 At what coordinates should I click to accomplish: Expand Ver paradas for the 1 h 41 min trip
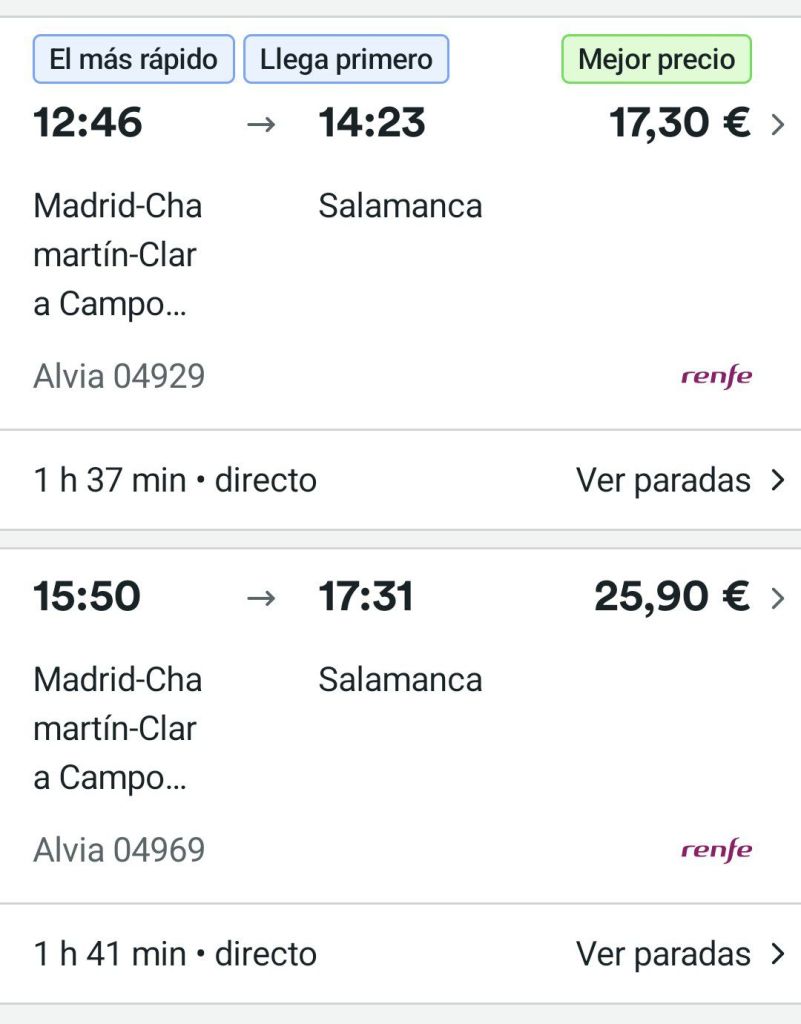tap(680, 954)
